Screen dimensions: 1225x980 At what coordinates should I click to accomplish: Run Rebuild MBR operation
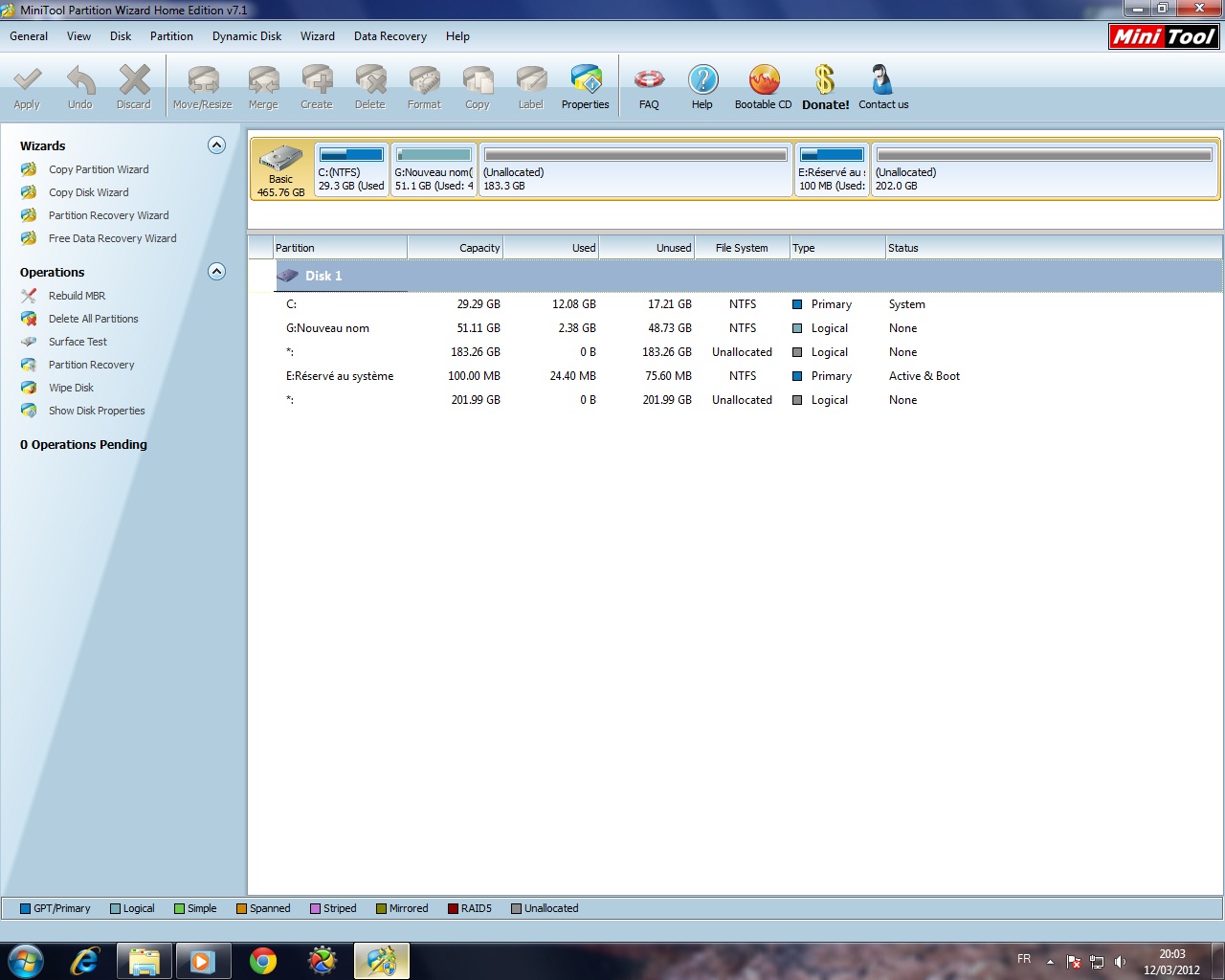pyautogui.click(x=77, y=296)
